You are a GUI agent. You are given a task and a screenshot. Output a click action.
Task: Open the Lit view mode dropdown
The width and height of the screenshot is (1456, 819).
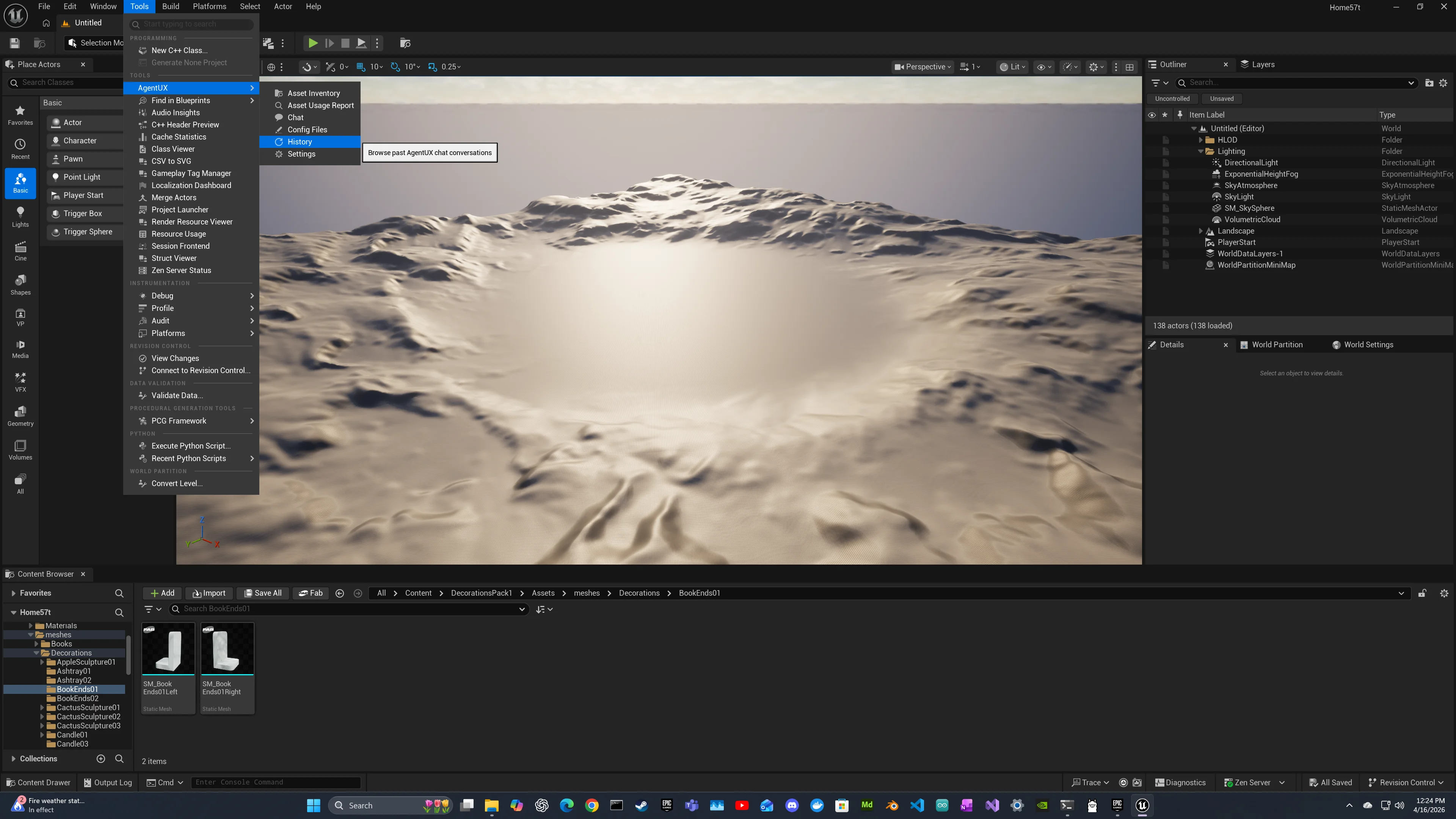point(1013,67)
